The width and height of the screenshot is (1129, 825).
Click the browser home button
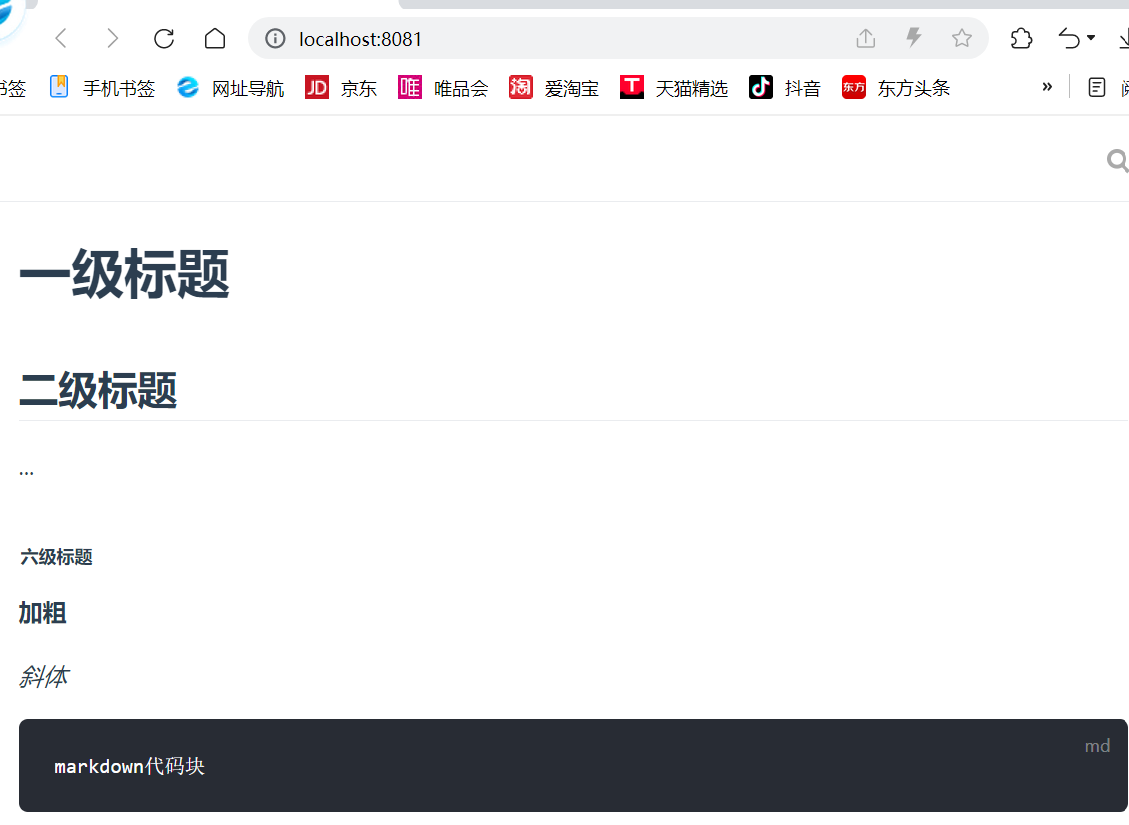(214, 37)
